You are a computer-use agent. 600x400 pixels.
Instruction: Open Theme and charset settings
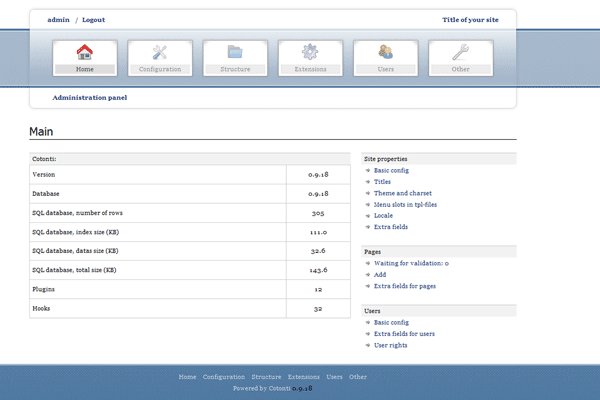(x=402, y=193)
